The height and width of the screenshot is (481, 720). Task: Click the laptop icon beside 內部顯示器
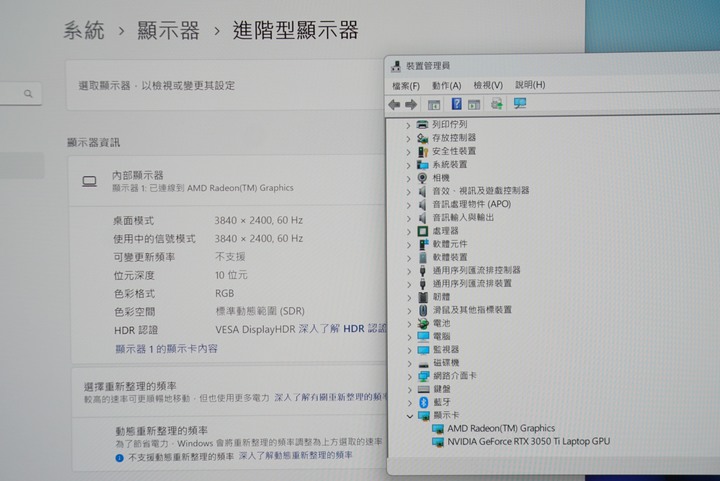(90, 182)
